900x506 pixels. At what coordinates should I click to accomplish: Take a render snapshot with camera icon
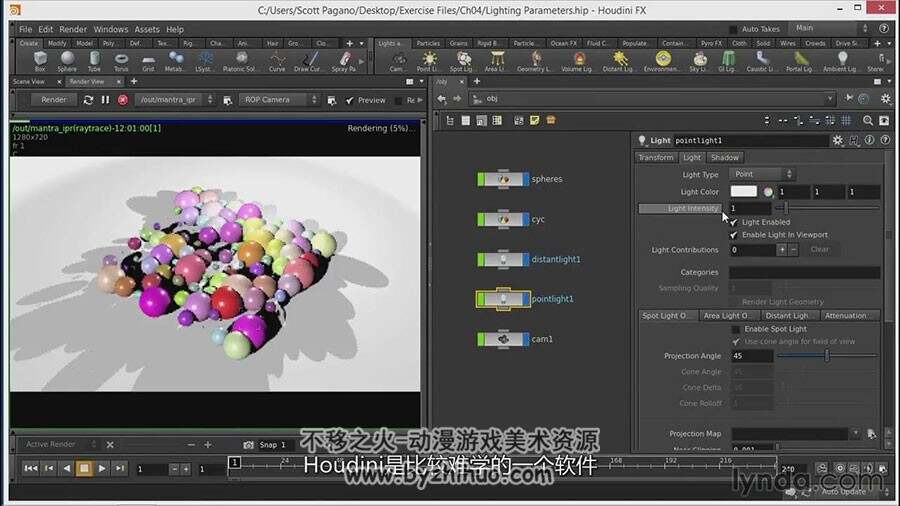pyautogui.click(x=248, y=445)
